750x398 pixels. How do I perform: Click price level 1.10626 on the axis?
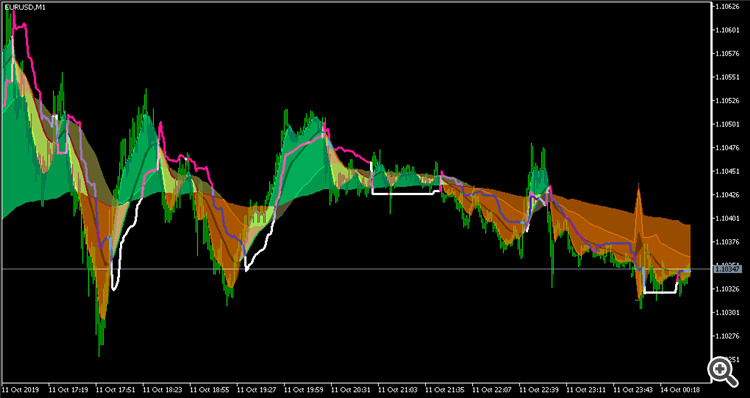(727, 7)
